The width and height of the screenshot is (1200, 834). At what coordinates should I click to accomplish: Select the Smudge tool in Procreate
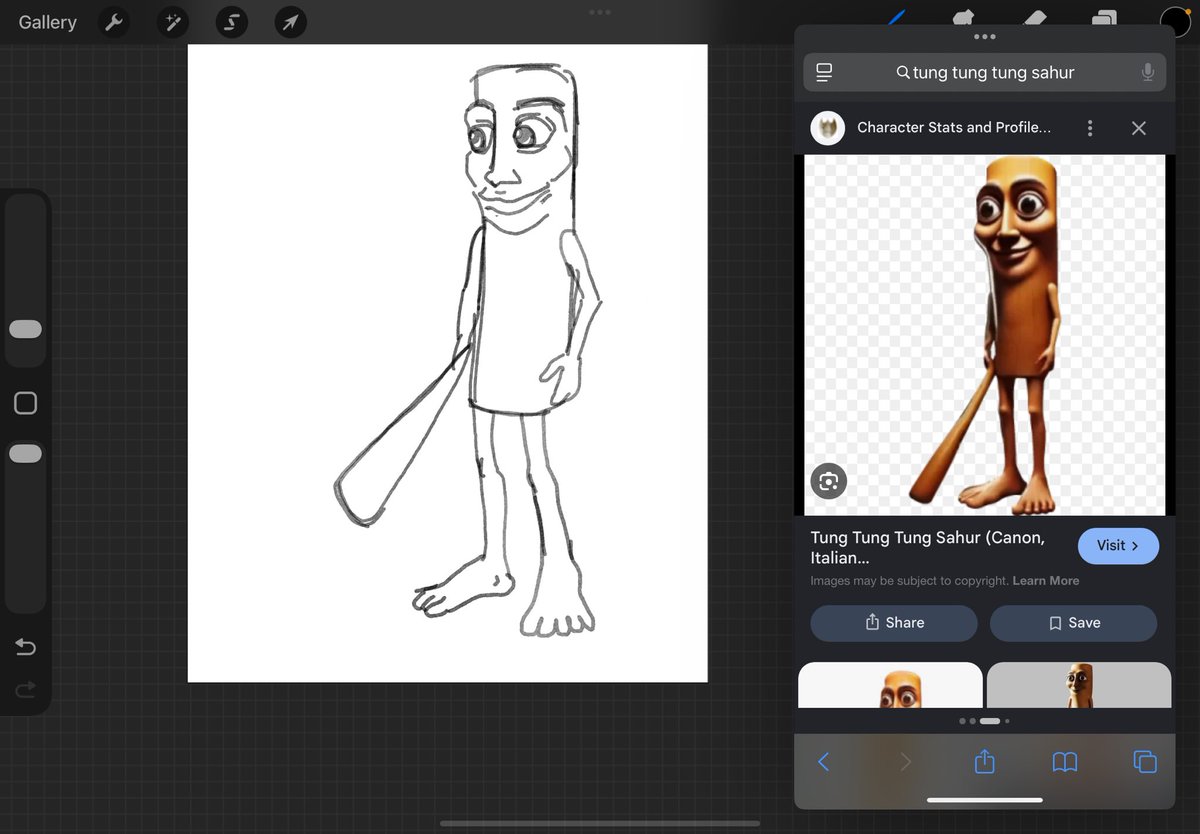[x=964, y=18]
